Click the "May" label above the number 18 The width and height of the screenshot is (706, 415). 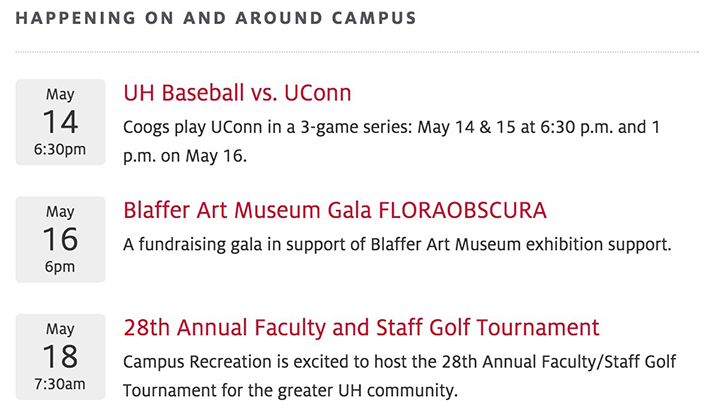pyautogui.click(x=60, y=329)
